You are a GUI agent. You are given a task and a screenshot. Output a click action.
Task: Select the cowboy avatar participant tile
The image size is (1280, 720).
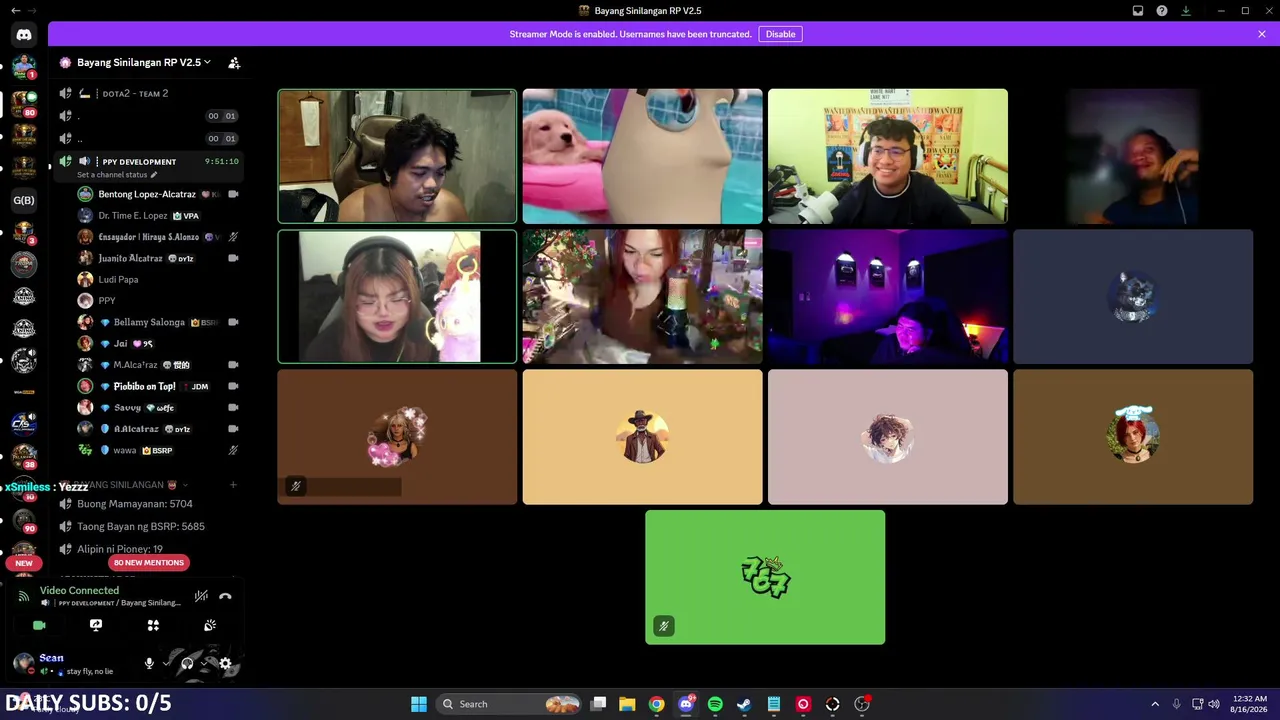642,437
